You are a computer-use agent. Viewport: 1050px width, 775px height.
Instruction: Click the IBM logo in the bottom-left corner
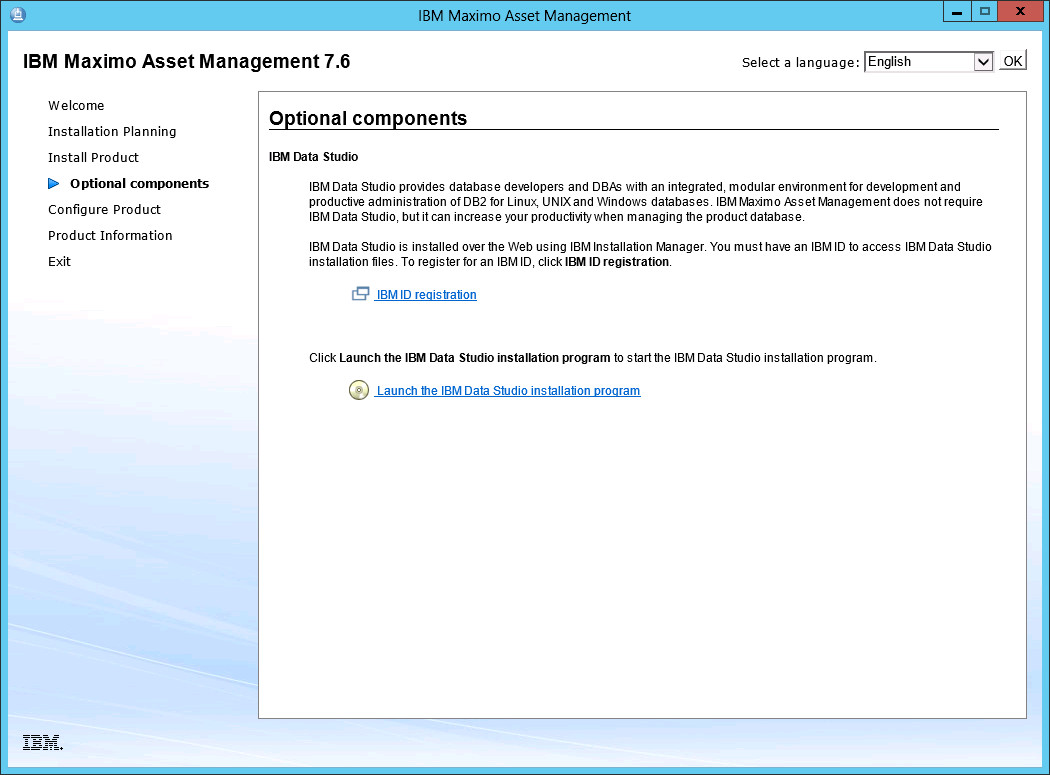[42, 743]
